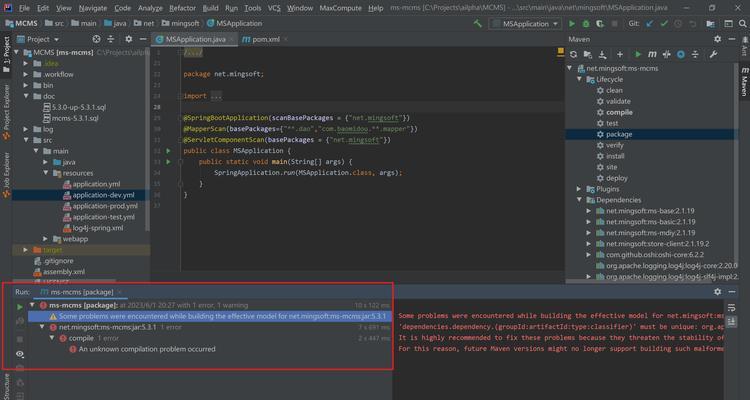Image resolution: width=750 pixels, height=400 pixels.
Task: Toggle the Project tool window tab
Action: pyautogui.click(x=6, y=54)
